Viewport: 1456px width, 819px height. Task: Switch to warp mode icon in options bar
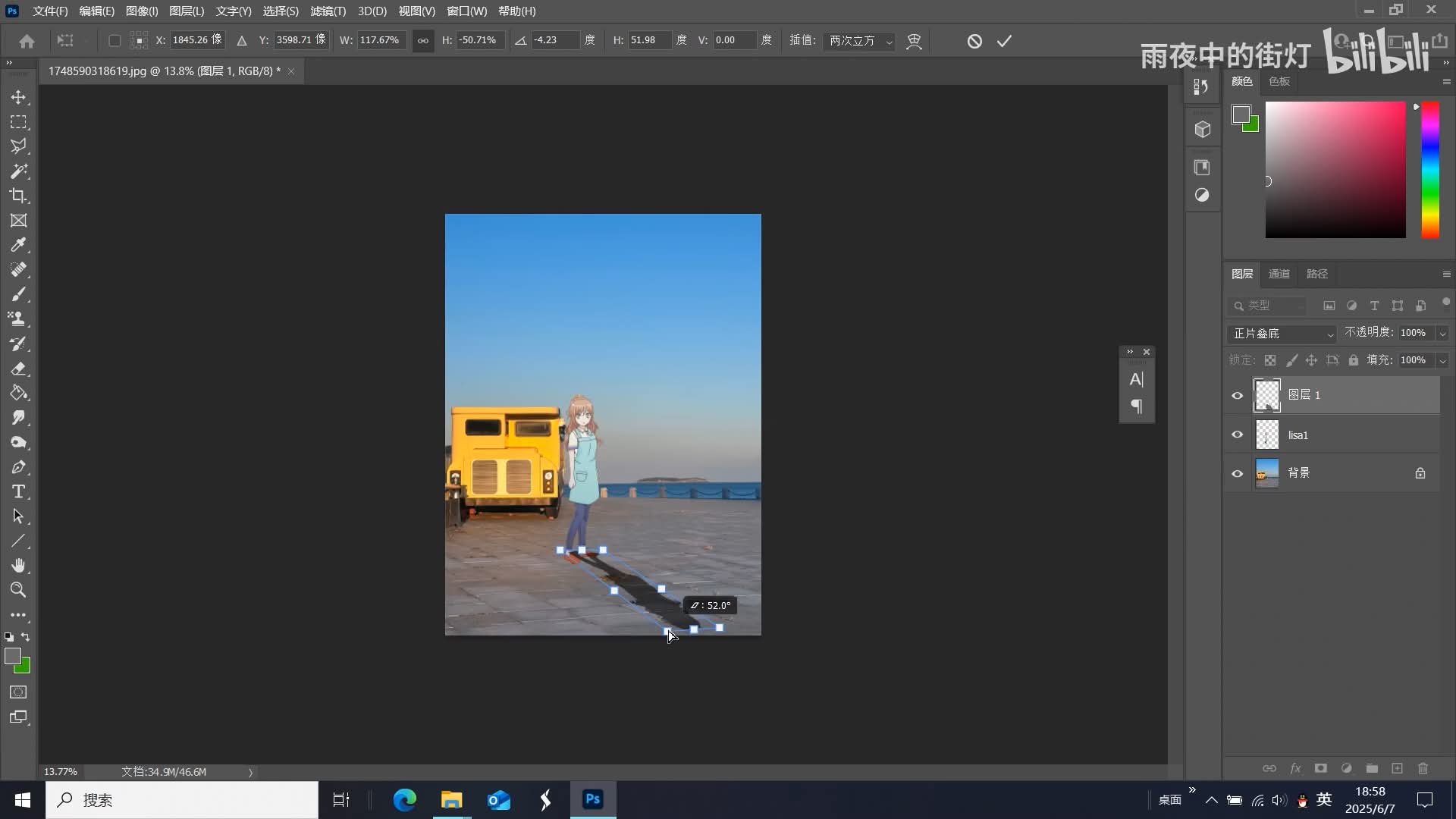(914, 41)
